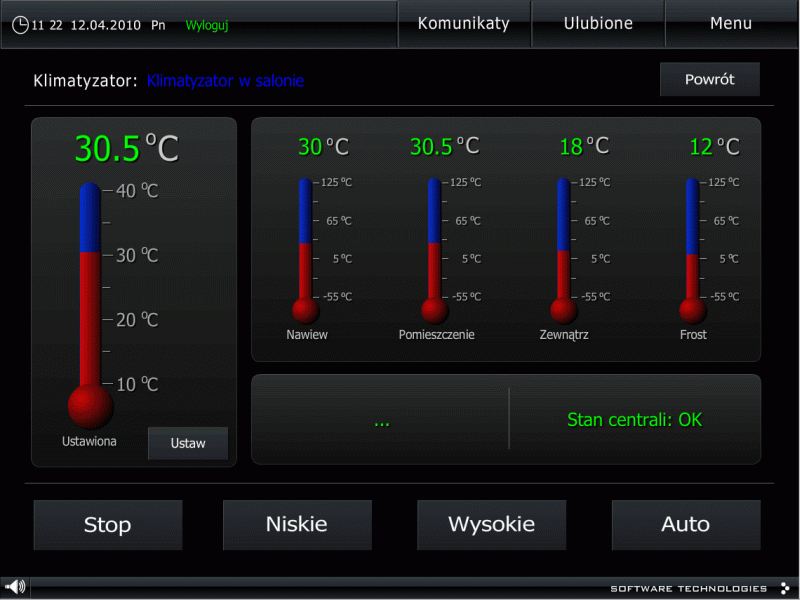This screenshot has width=800, height=600.
Task: Click the red bulb of set thermometer
Action: tap(90, 406)
